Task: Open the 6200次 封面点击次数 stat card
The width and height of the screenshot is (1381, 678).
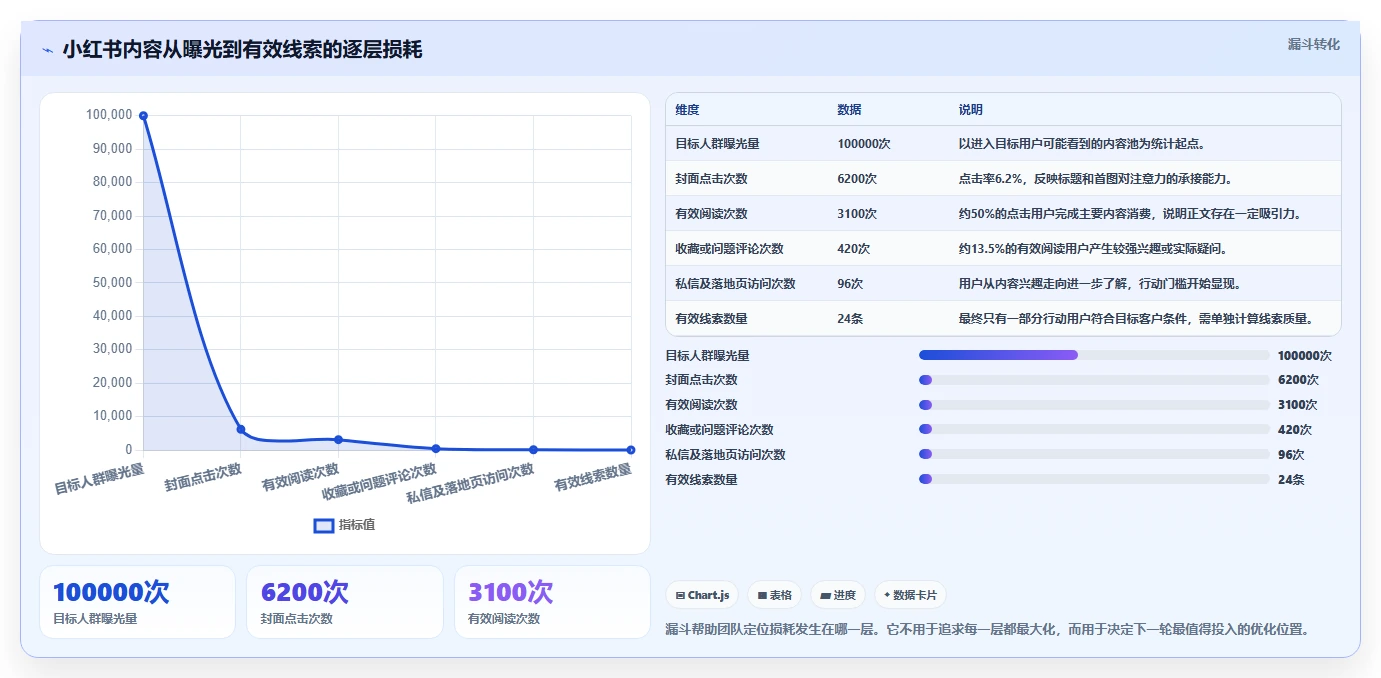Action: click(x=345, y=602)
